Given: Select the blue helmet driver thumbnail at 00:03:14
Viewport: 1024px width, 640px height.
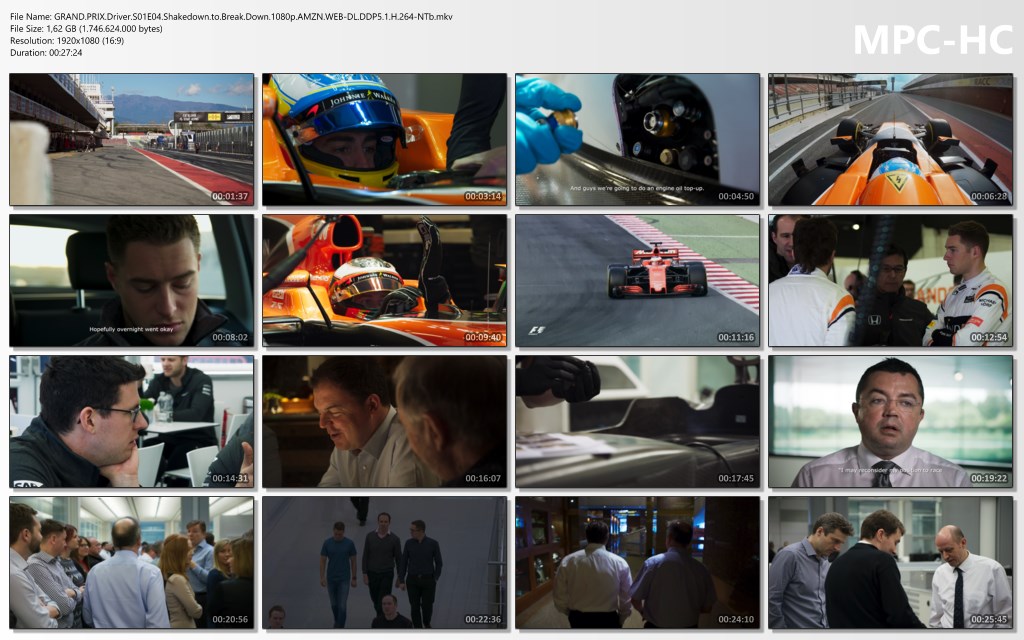Looking at the screenshot, I should 384,139.
